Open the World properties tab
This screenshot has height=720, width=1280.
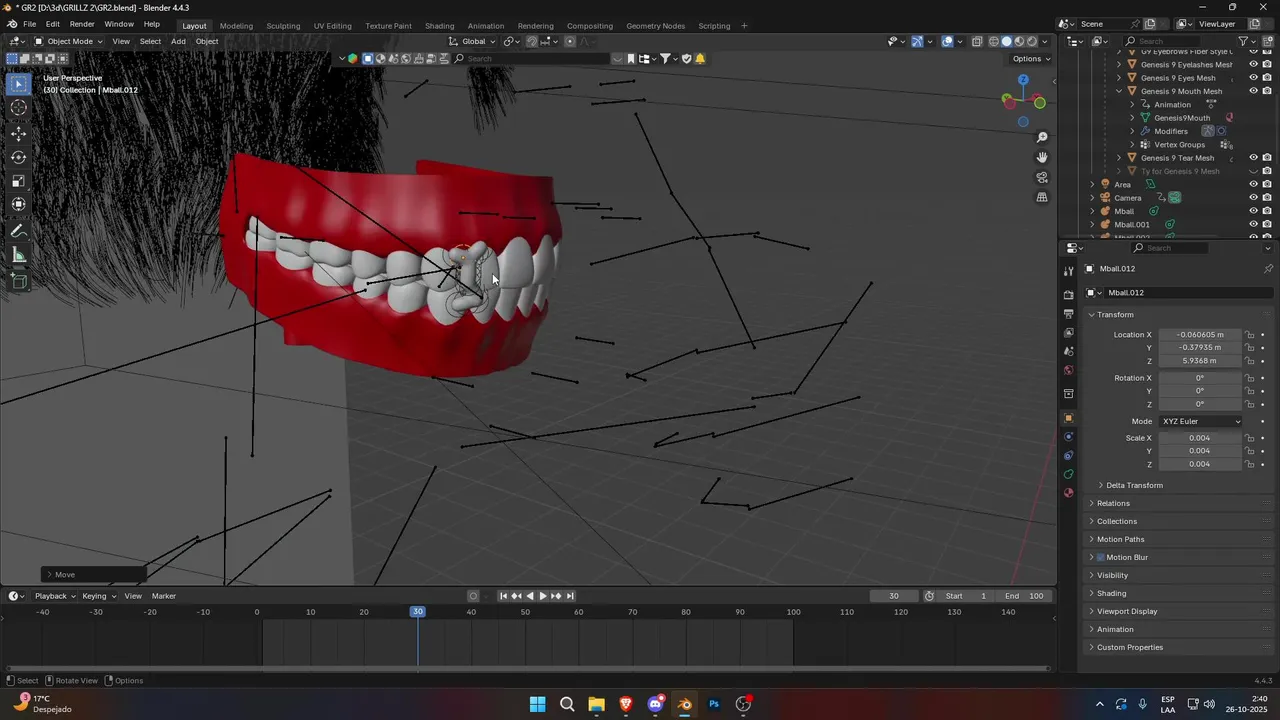click(x=1068, y=370)
